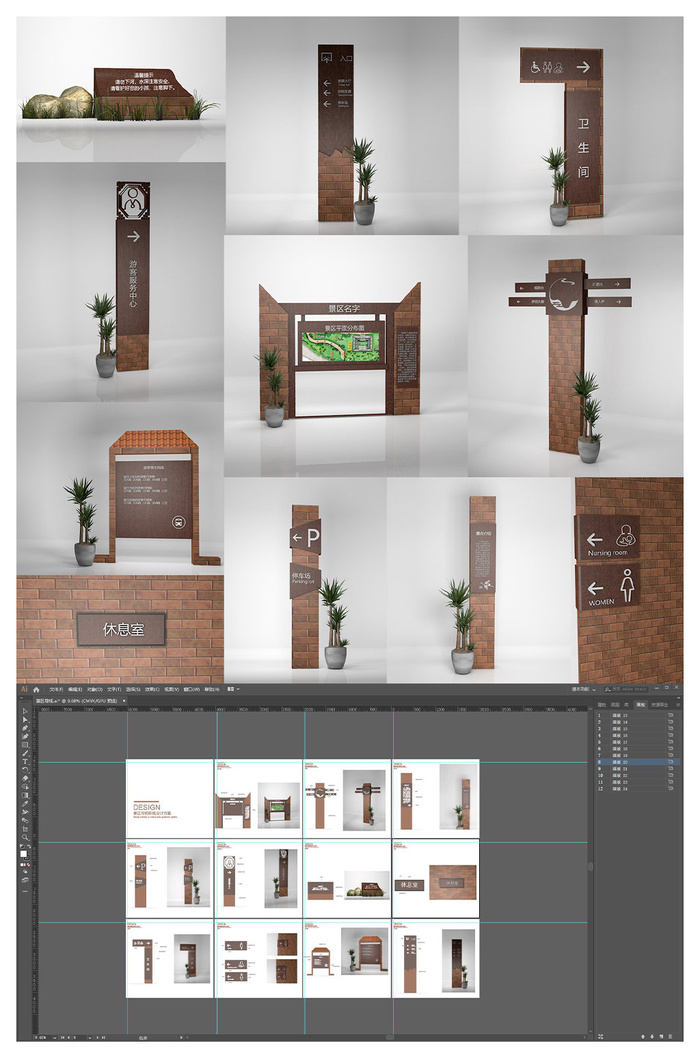Open the 窗口(W) menu

pyautogui.click(x=192, y=690)
